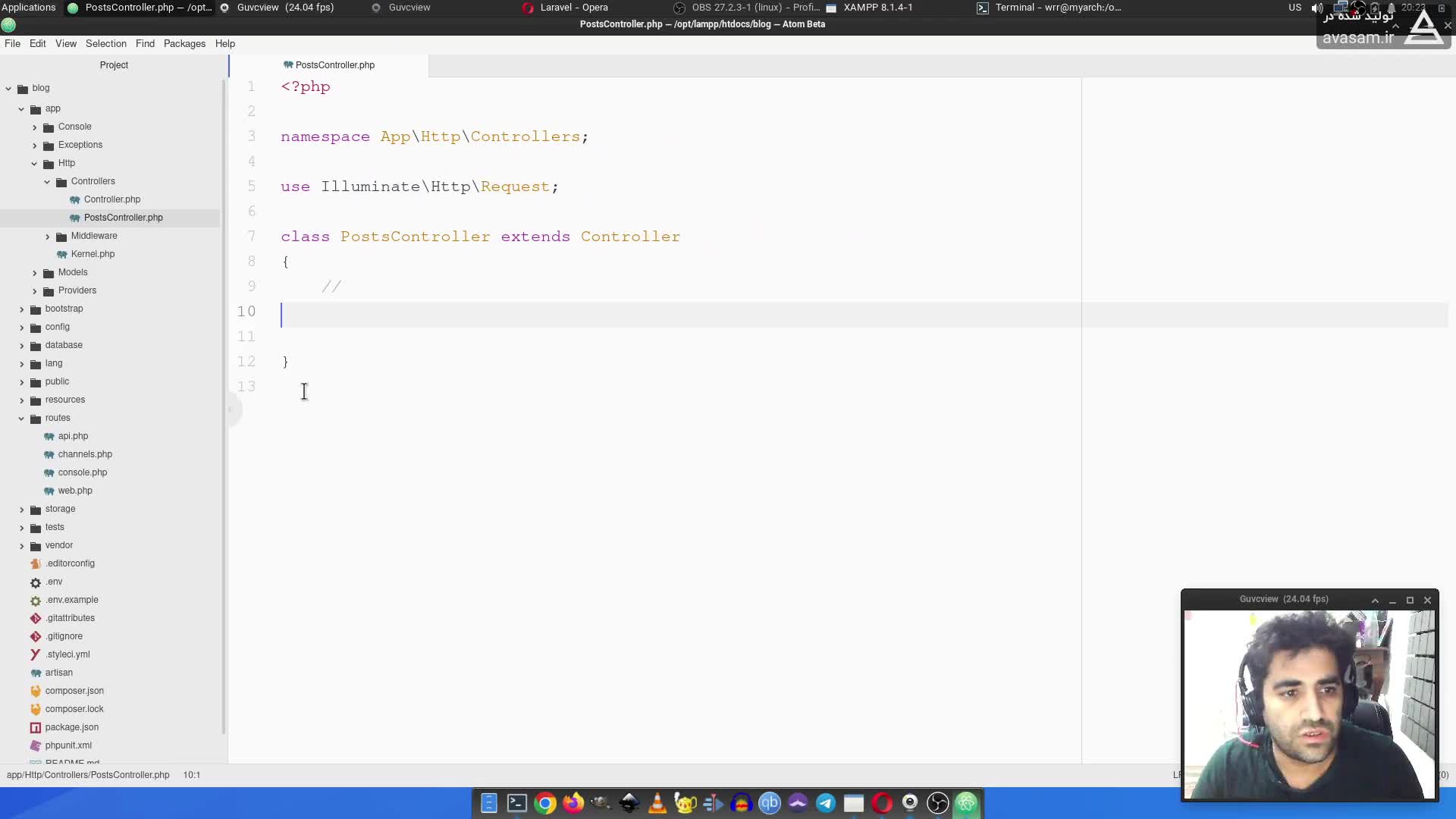
Task: Open web.php in the routes folder
Action: [x=75, y=491]
